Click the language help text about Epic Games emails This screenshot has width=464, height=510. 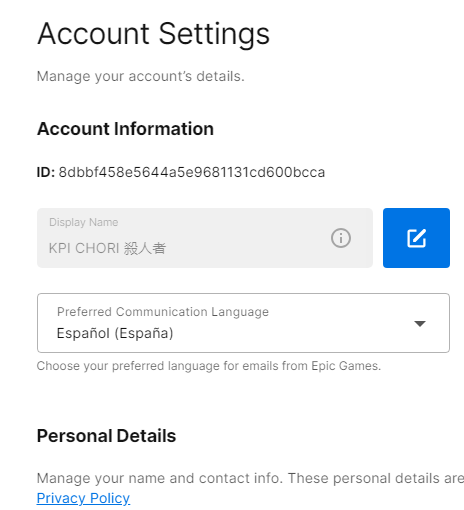point(209,366)
